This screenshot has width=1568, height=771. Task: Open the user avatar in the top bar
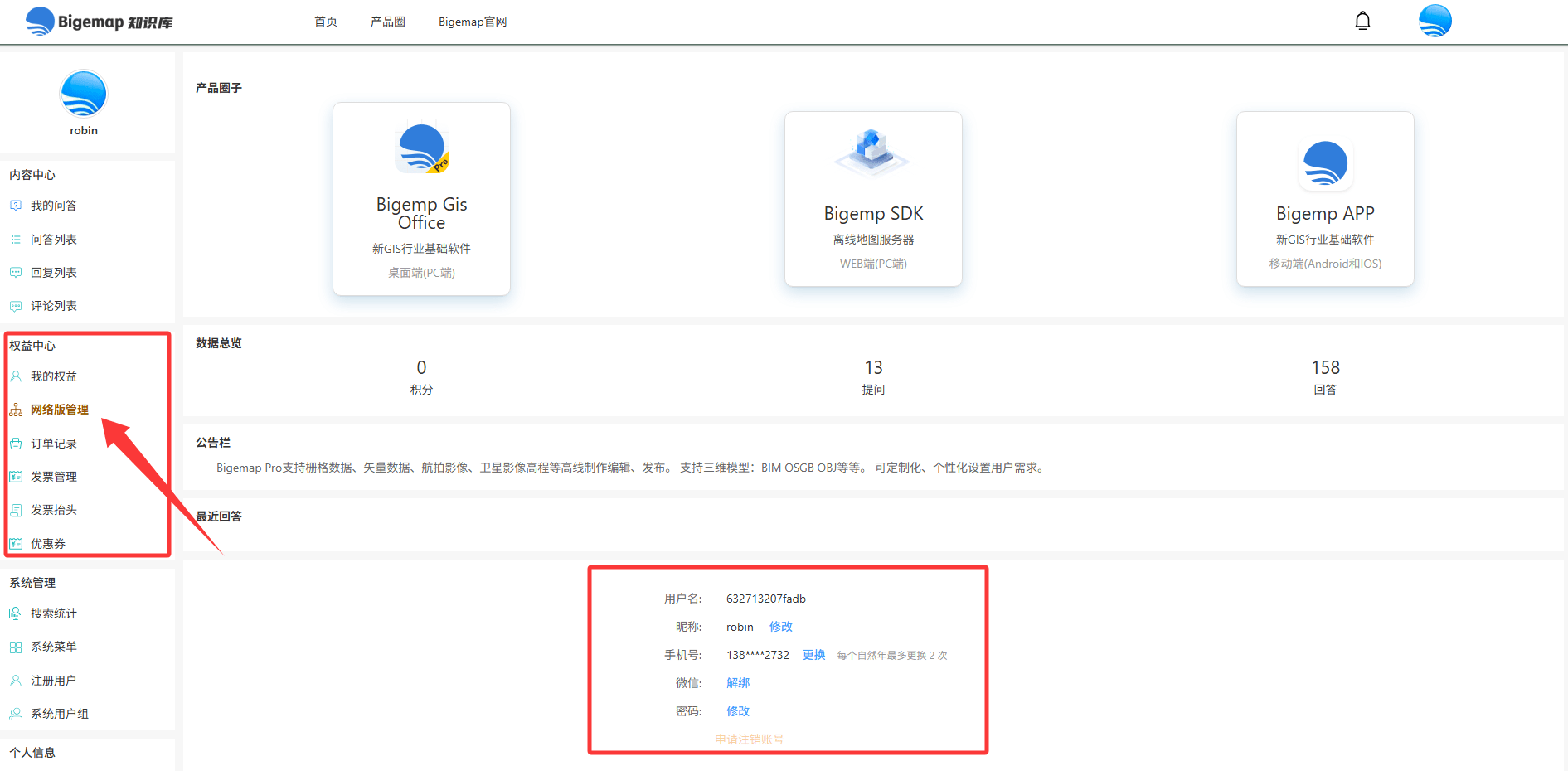coord(1435,21)
